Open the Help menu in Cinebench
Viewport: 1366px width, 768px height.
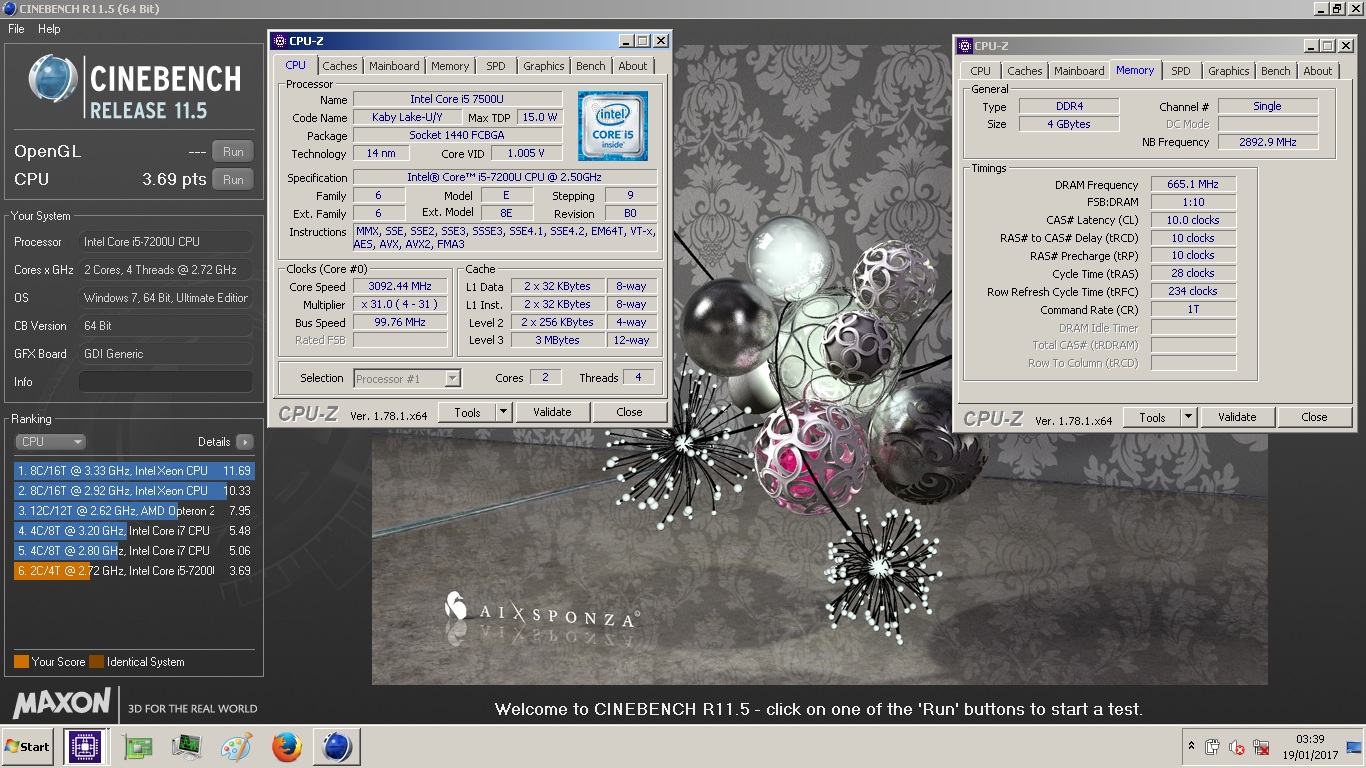[49, 29]
